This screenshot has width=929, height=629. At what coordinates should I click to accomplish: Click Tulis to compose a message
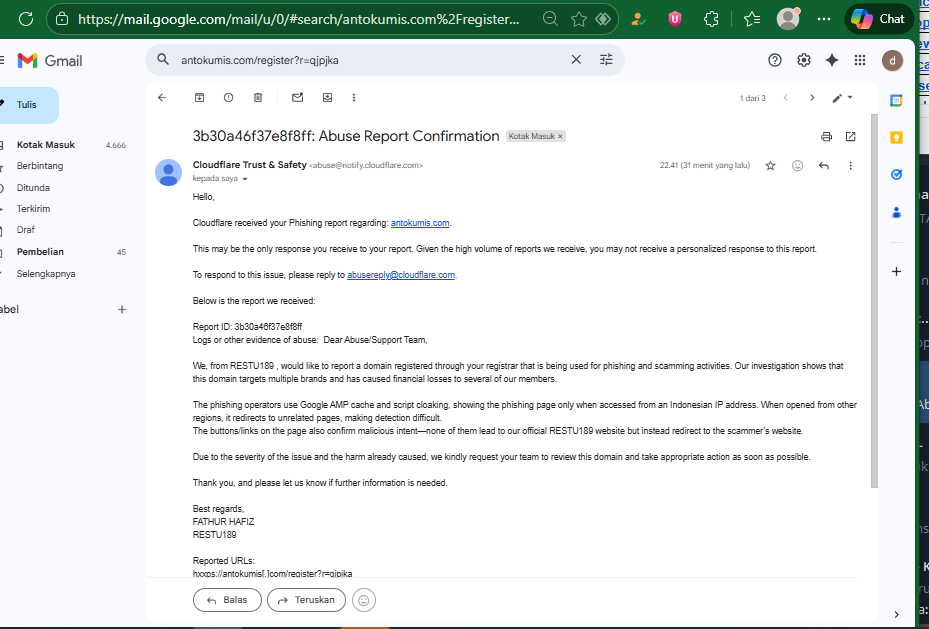click(27, 105)
